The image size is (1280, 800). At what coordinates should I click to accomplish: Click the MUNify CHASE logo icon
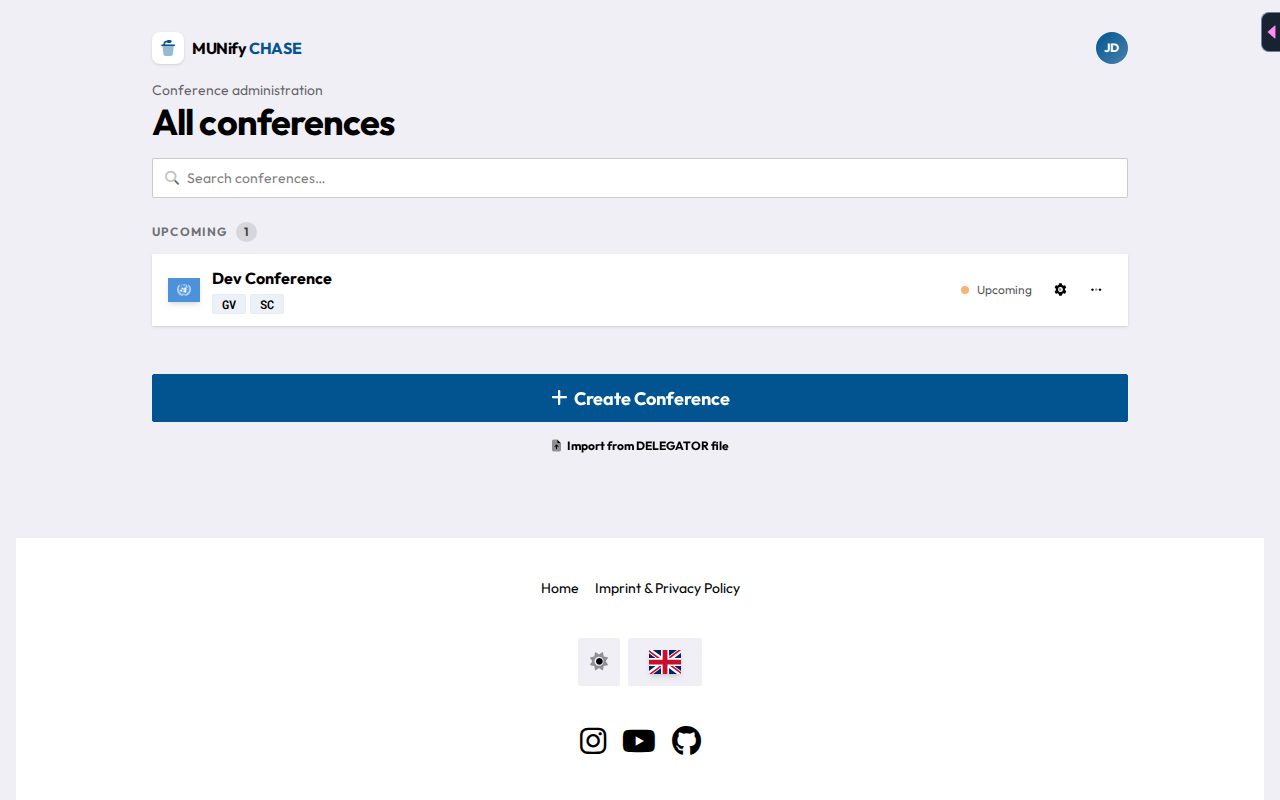(168, 48)
